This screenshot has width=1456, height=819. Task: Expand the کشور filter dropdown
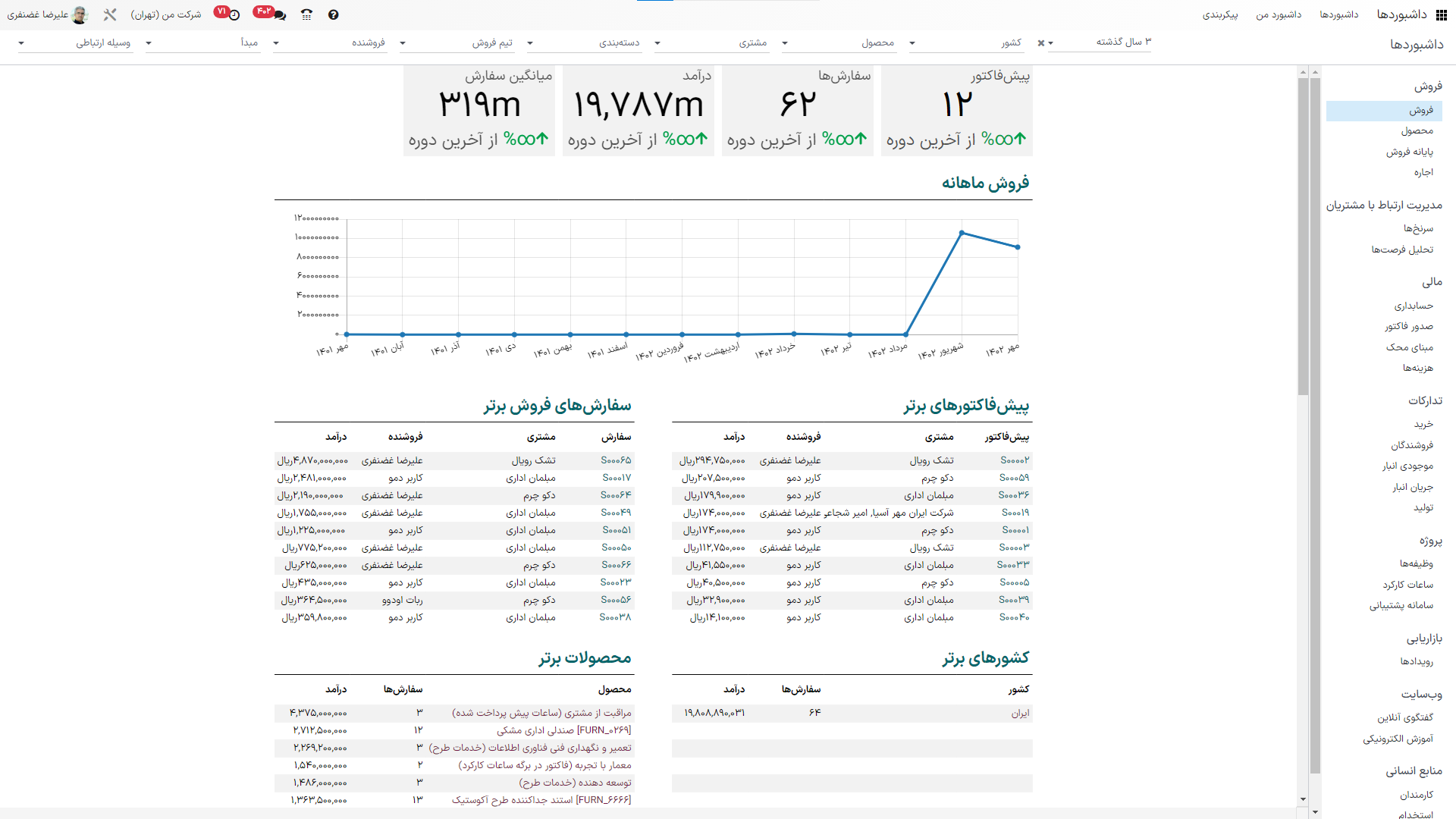(912, 43)
